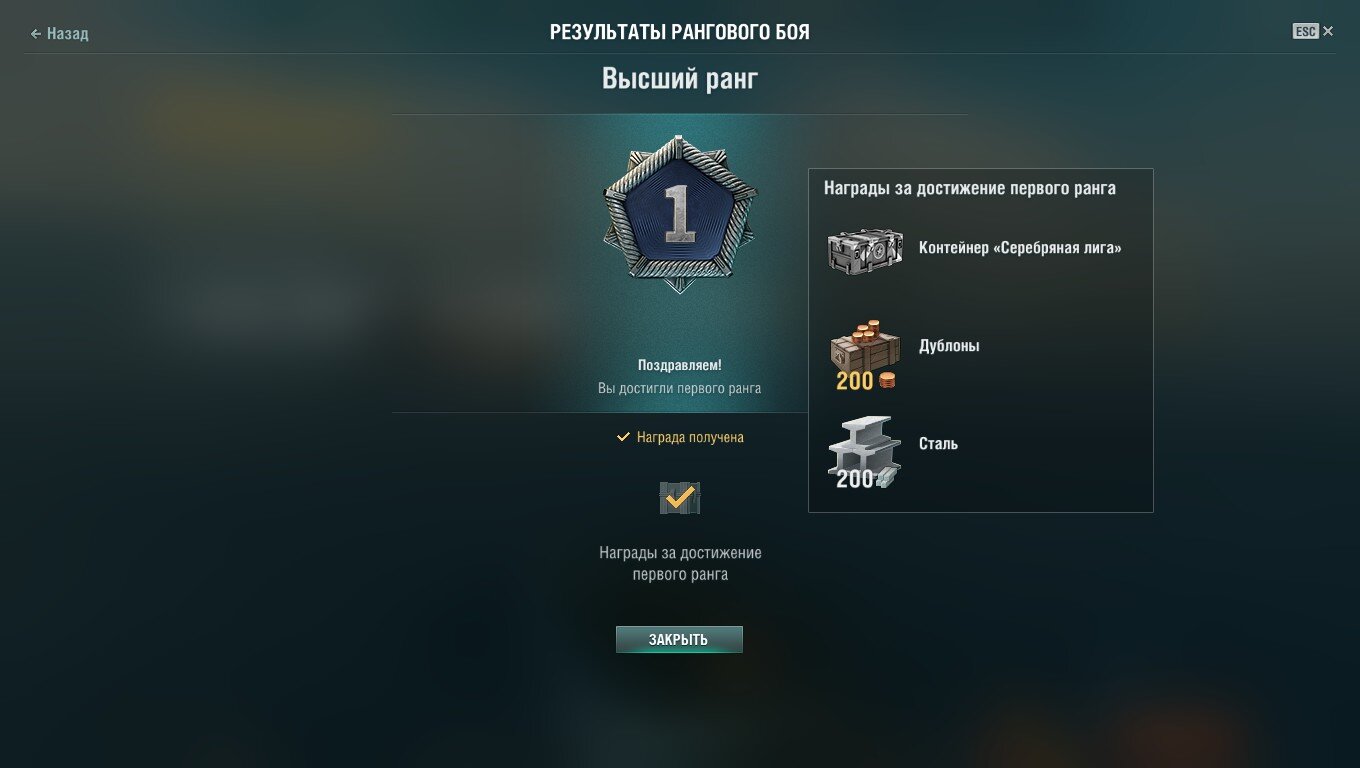Screen dimensions: 1360x768
Task: Click the back arrow icon
Action: pyautogui.click(x=36, y=34)
